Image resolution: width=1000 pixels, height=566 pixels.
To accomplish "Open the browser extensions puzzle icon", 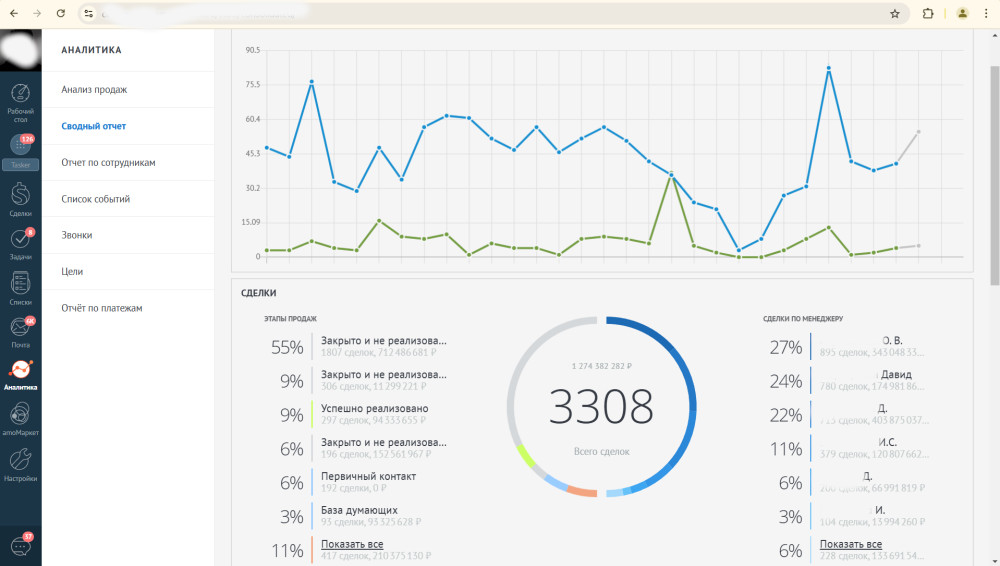I will [x=928, y=13].
